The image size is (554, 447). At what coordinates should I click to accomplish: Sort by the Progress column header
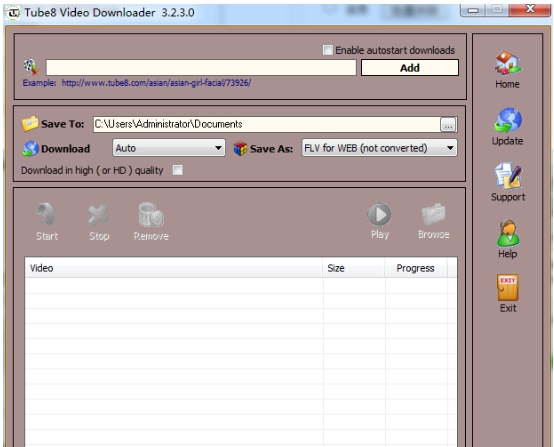point(416,268)
